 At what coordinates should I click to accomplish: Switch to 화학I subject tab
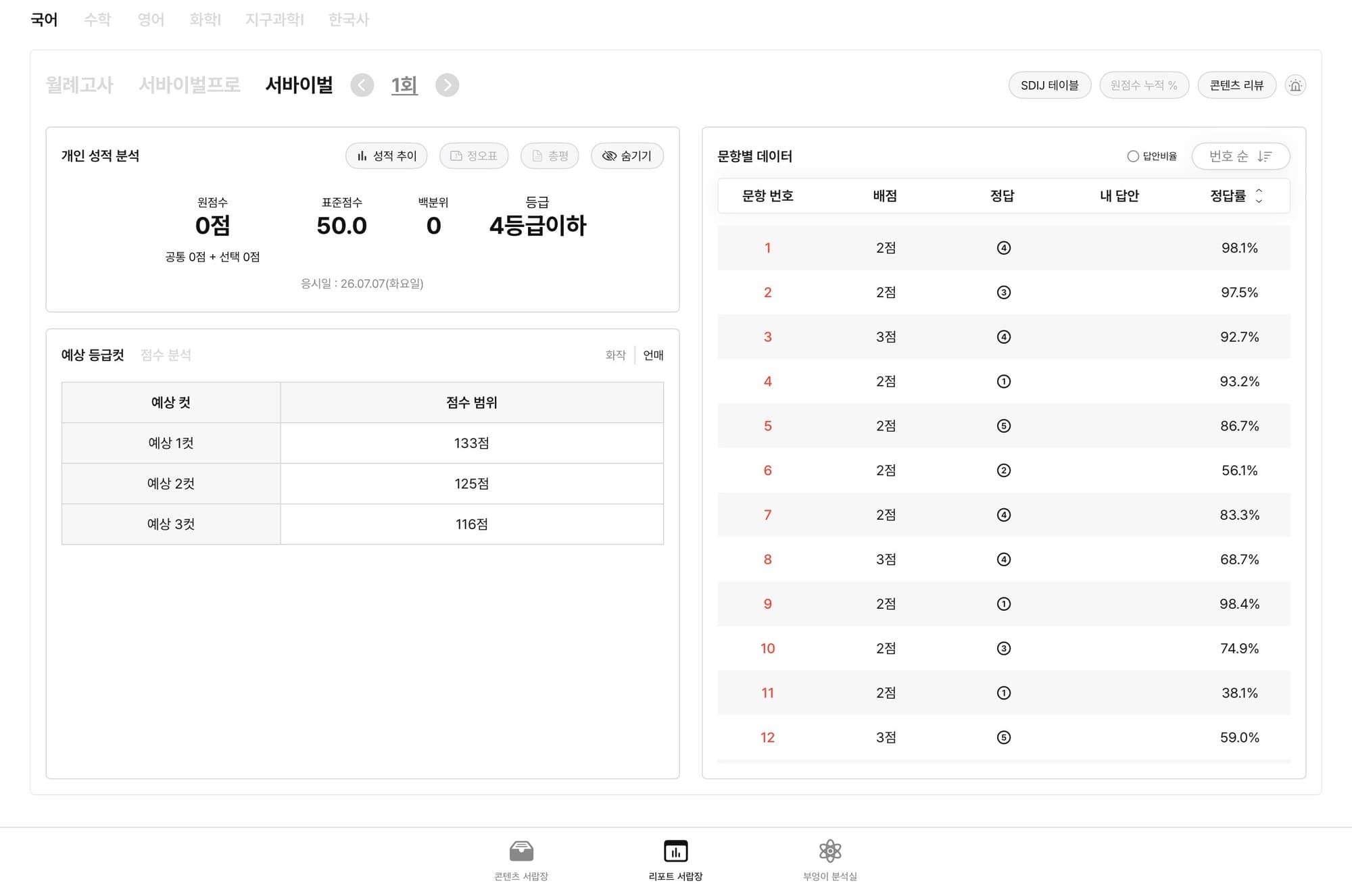[206, 20]
